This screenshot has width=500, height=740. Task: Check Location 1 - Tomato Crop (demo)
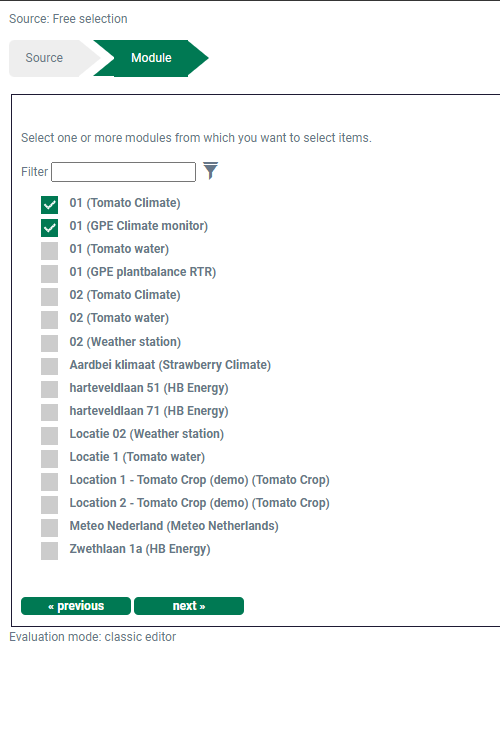coord(50,481)
